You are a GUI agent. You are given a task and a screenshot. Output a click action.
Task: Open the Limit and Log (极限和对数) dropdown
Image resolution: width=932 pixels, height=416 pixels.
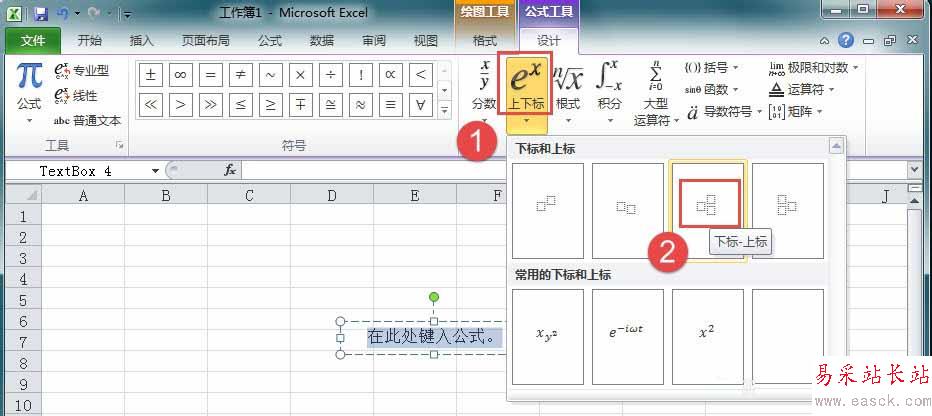click(x=814, y=68)
